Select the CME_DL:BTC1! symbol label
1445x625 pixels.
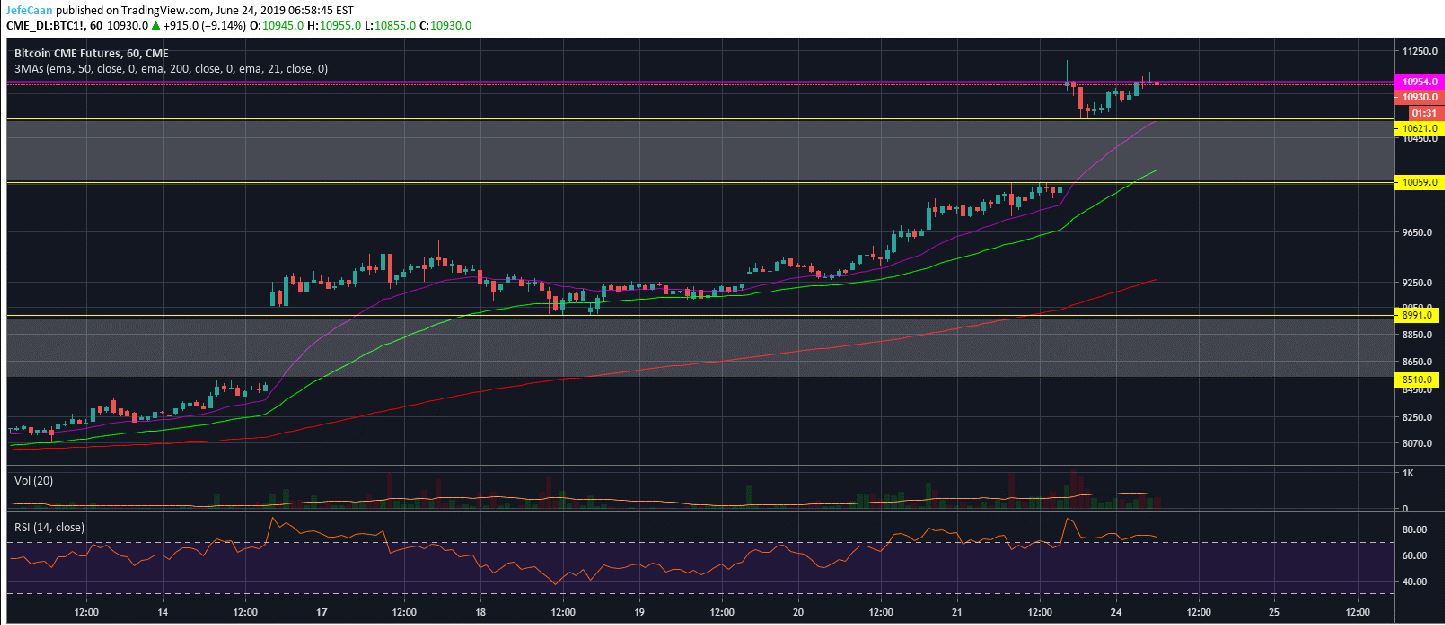tap(46, 25)
